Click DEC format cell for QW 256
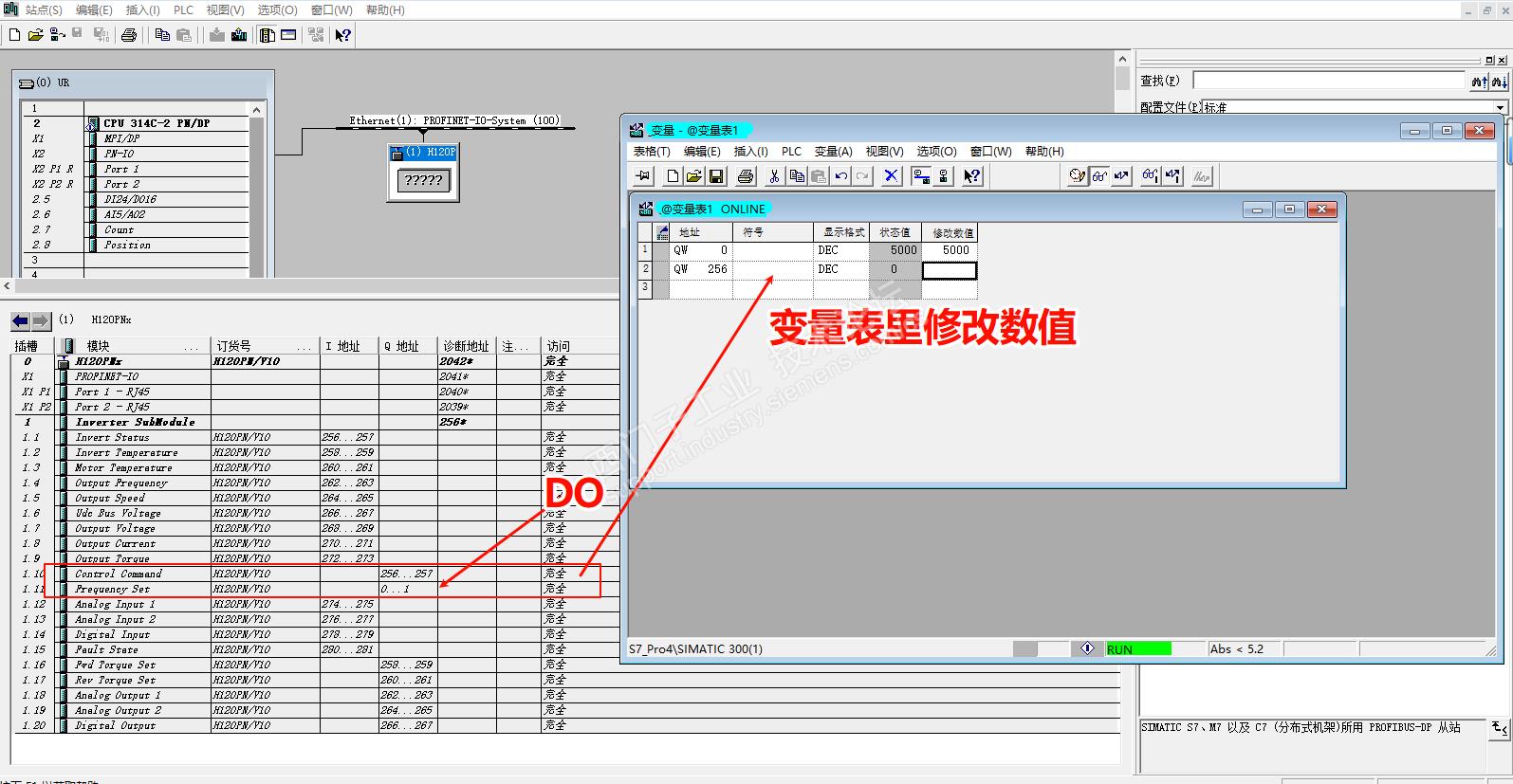 coord(840,269)
